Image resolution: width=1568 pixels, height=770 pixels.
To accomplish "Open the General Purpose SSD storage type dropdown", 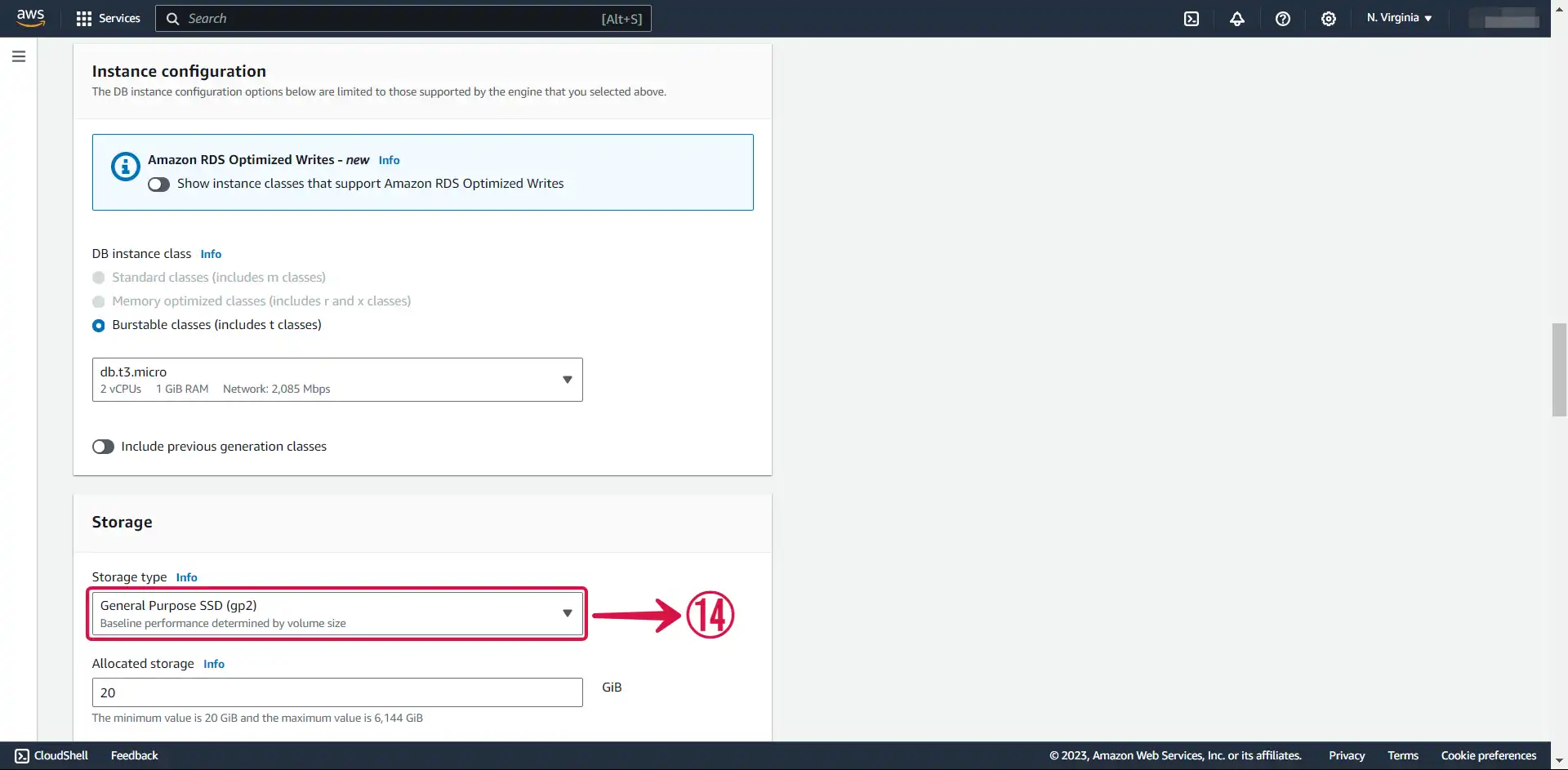I will click(x=337, y=613).
